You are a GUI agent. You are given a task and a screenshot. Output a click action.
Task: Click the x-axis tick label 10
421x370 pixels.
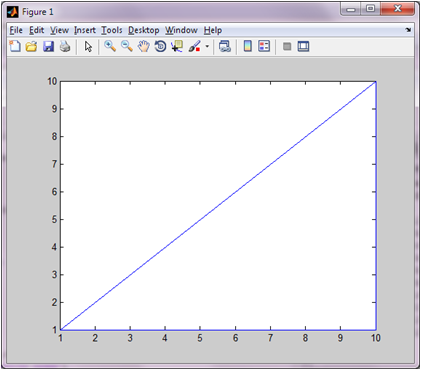376,338
